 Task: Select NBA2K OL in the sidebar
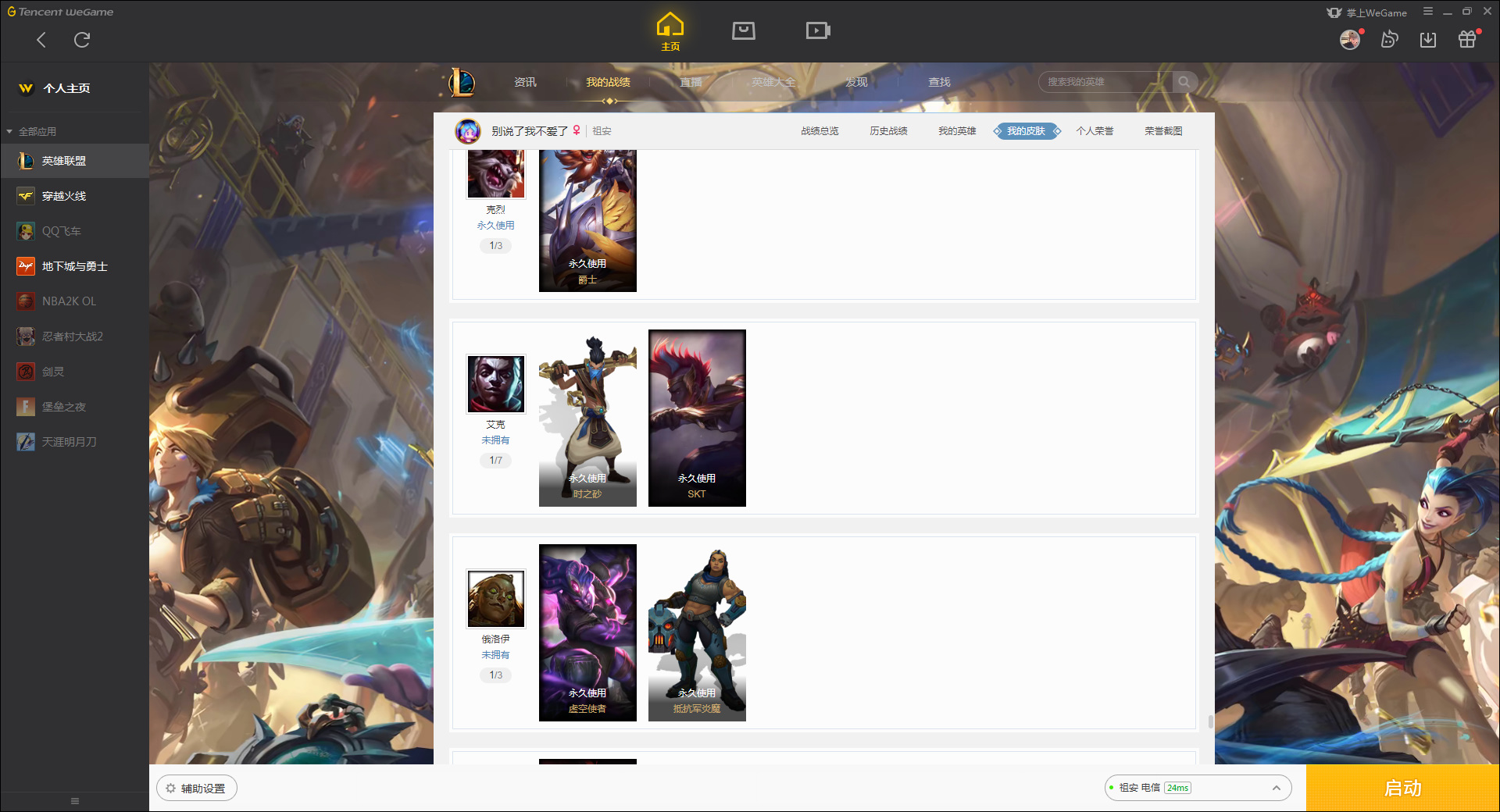click(x=74, y=301)
